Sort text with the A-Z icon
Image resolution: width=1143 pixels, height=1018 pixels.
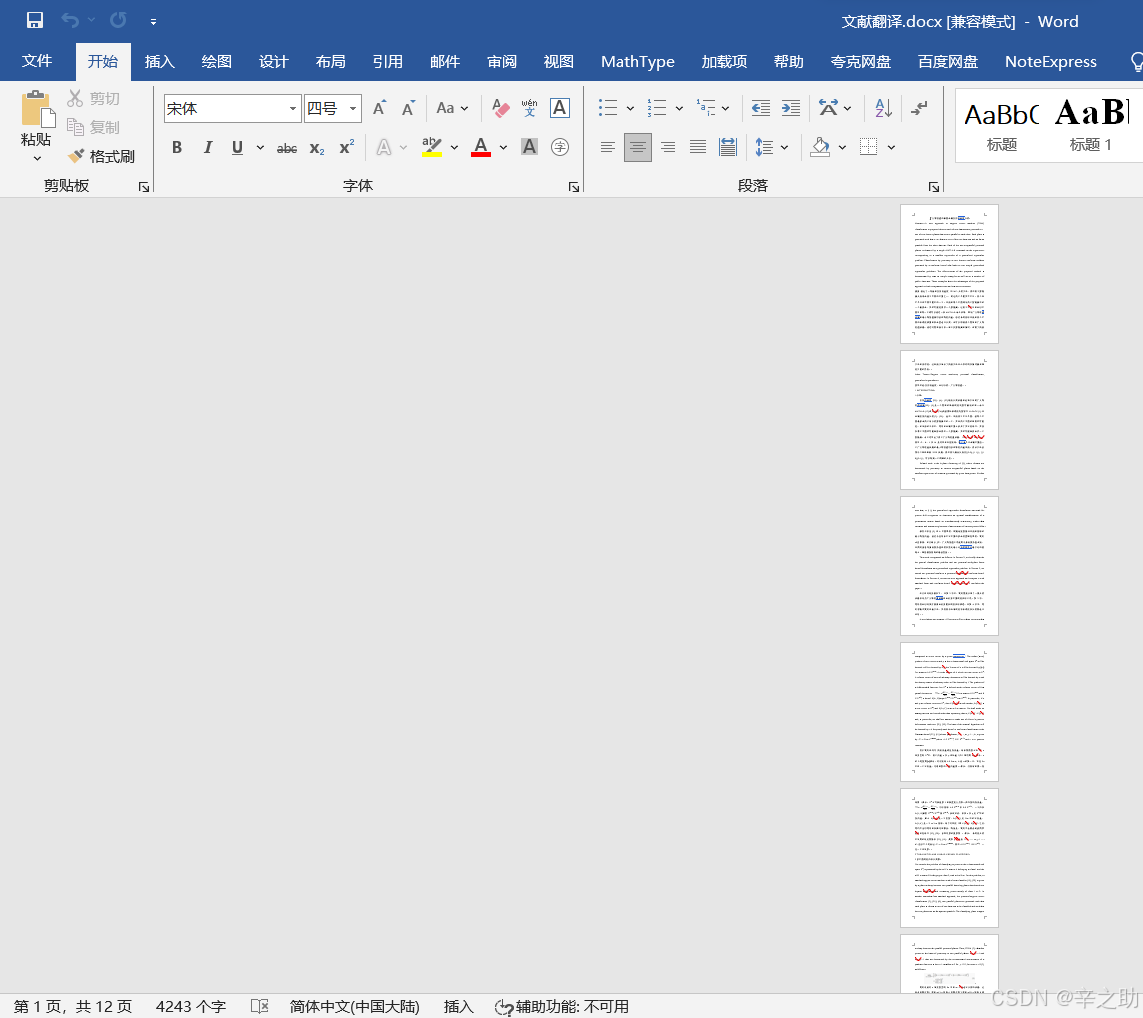[883, 109]
